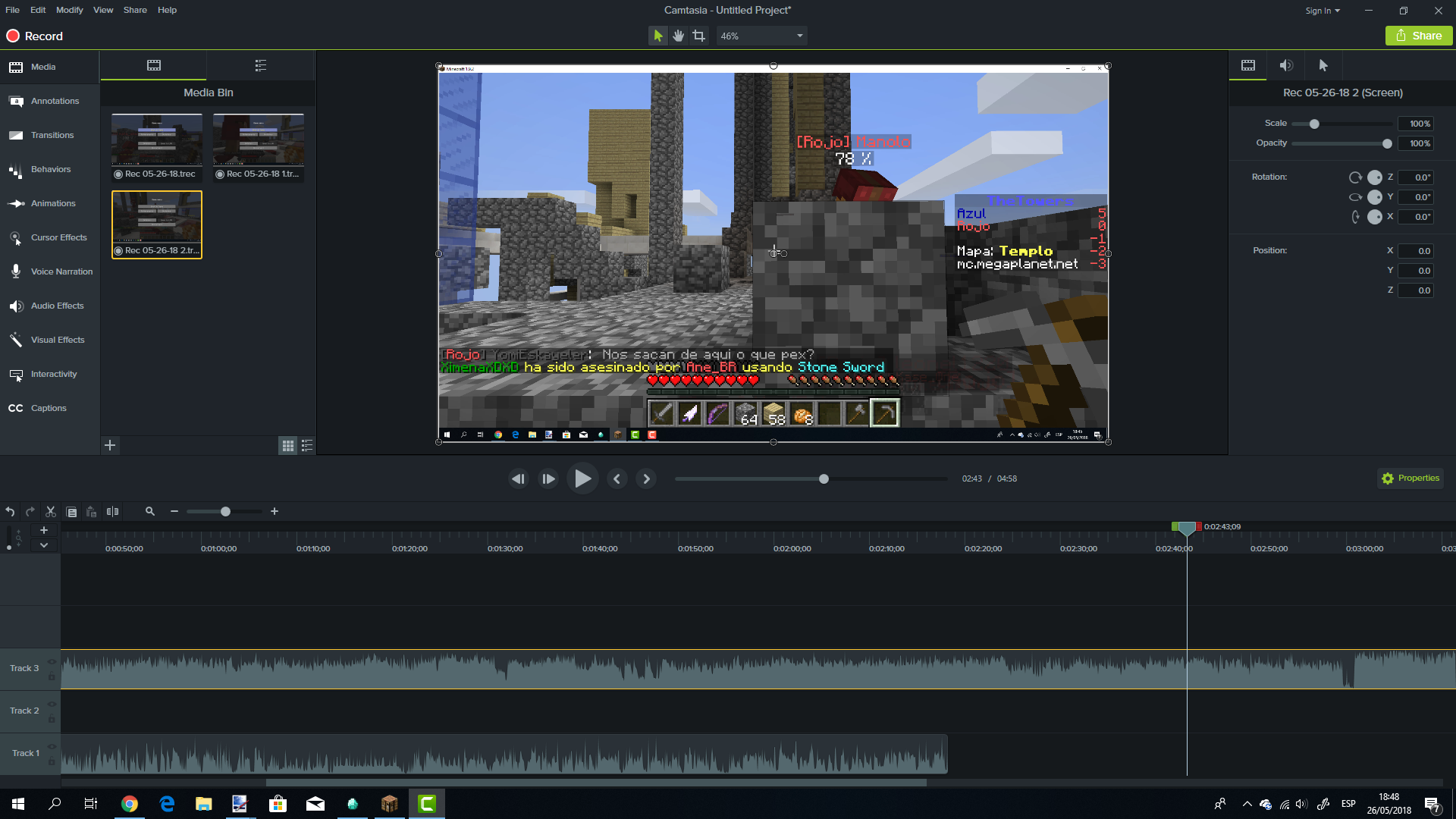Image resolution: width=1456 pixels, height=819 pixels.
Task: Open the Sign In dropdown
Action: (1323, 11)
